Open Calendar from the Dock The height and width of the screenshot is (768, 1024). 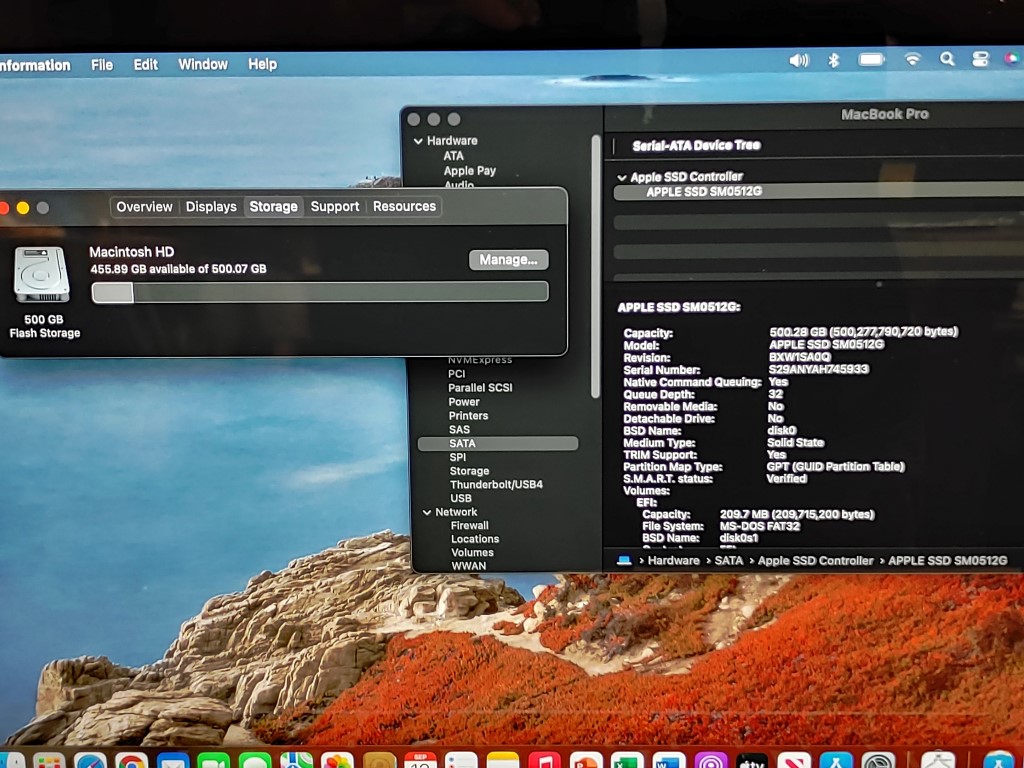421,761
